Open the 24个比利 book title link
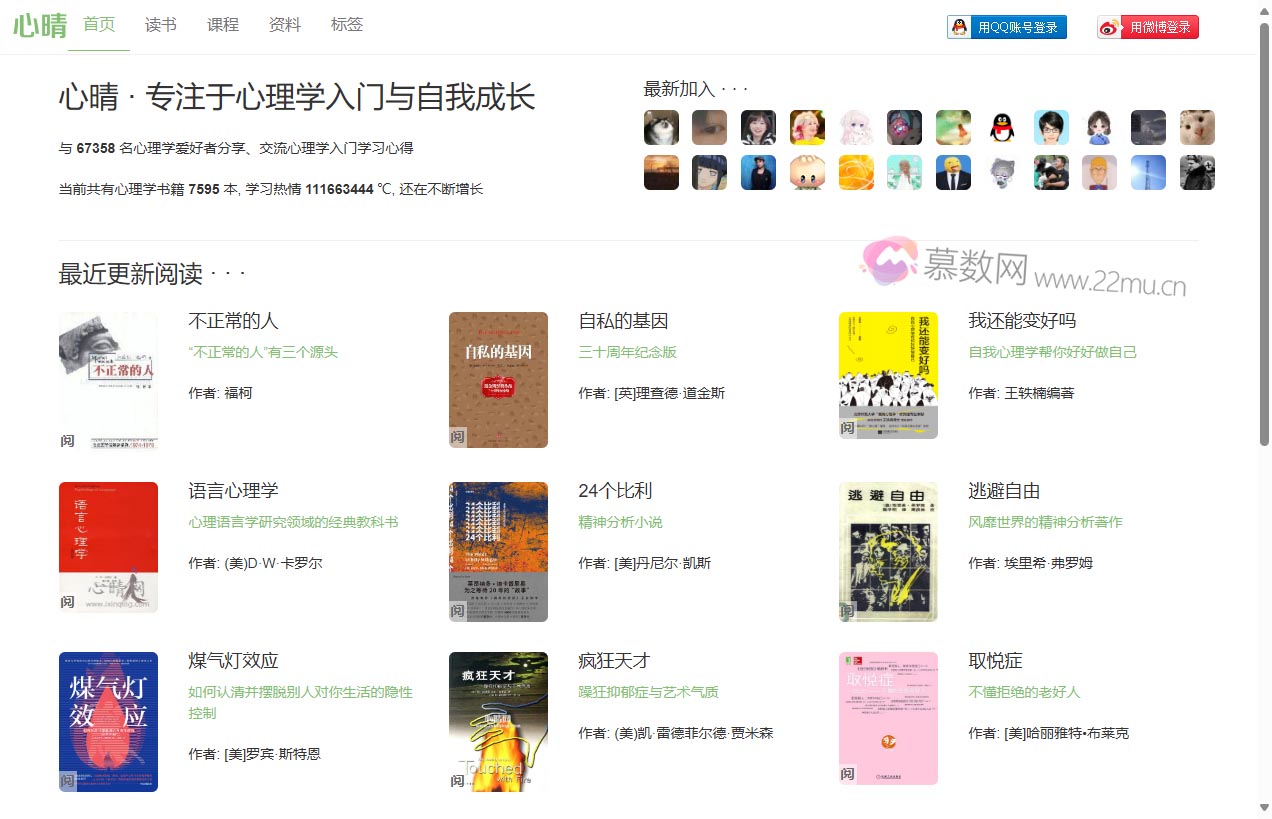The height and width of the screenshot is (819, 1272). tap(615, 491)
